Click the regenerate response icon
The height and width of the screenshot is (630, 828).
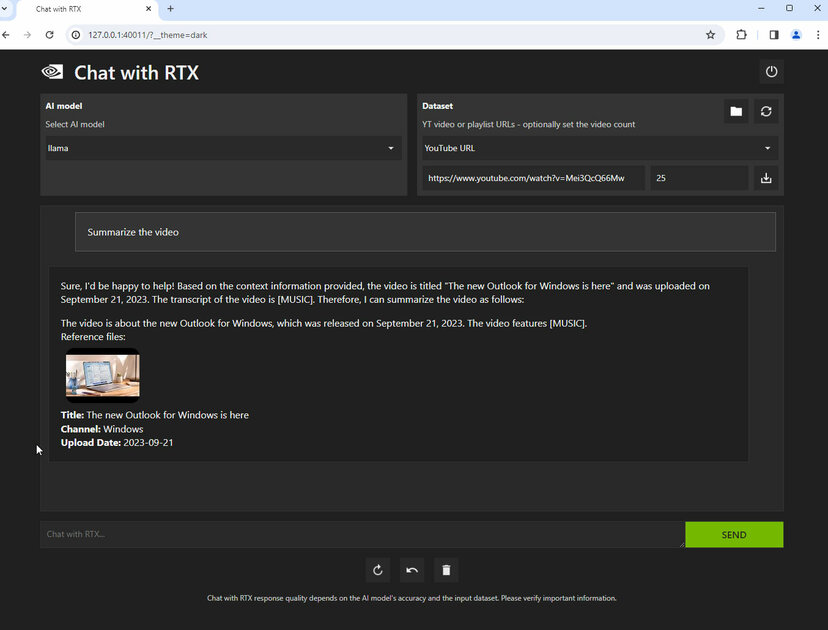[x=378, y=570]
